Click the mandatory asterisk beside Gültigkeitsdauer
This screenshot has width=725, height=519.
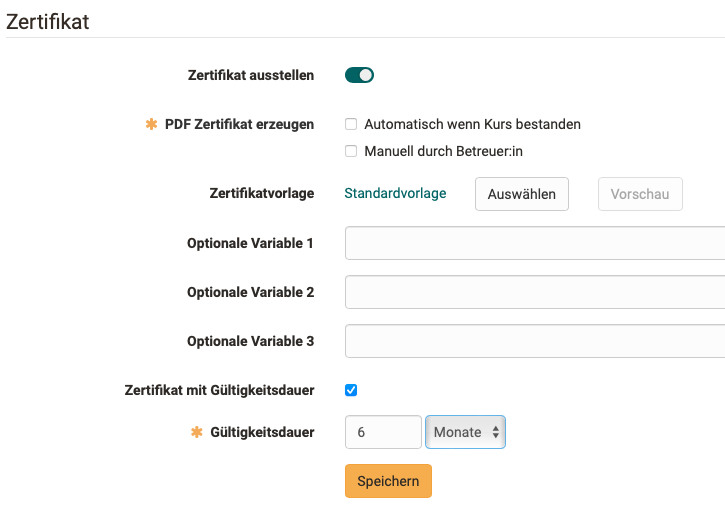click(197, 432)
